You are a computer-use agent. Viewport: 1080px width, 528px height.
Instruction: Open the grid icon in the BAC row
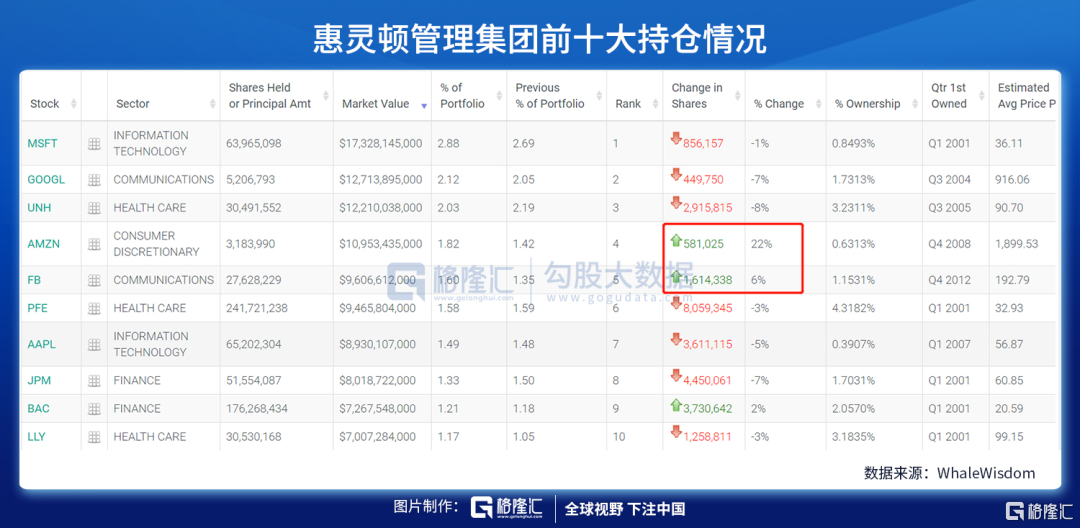pyautogui.click(x=94, y=409)
